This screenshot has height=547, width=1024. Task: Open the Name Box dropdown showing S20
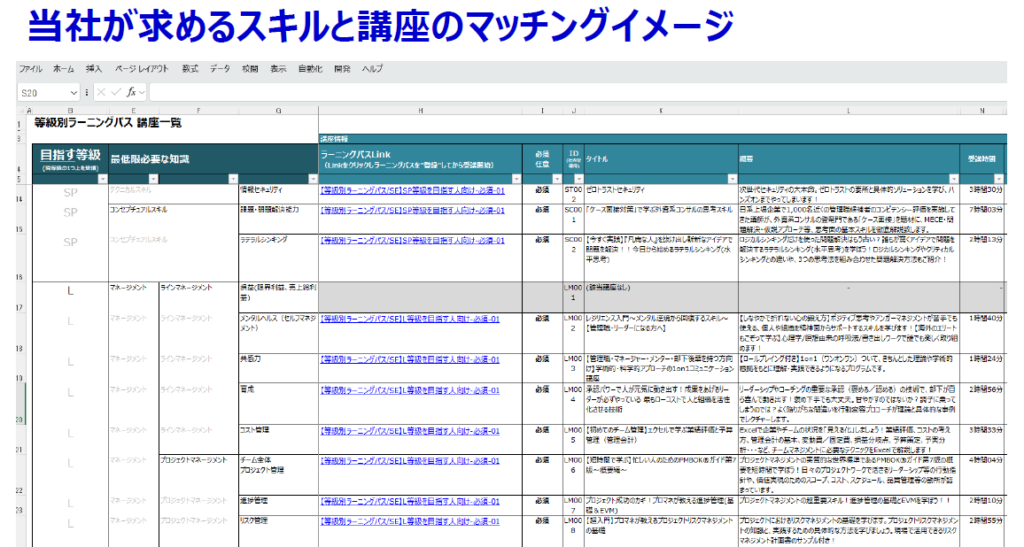73,93
